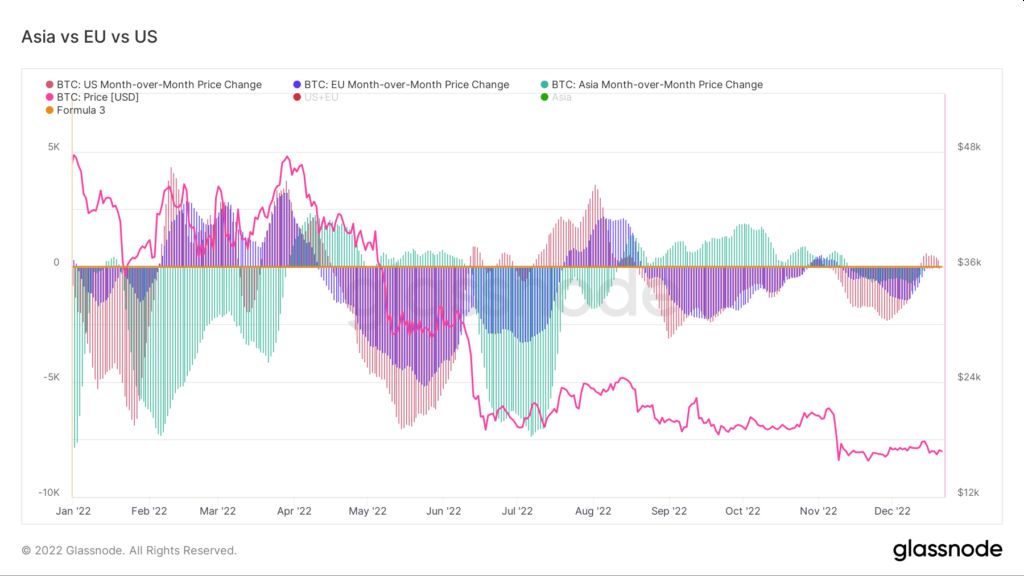The width and height of the screenshot is (1024, 576).
Task: Click the green Asia legend dot
Action: tap(545, 97)
